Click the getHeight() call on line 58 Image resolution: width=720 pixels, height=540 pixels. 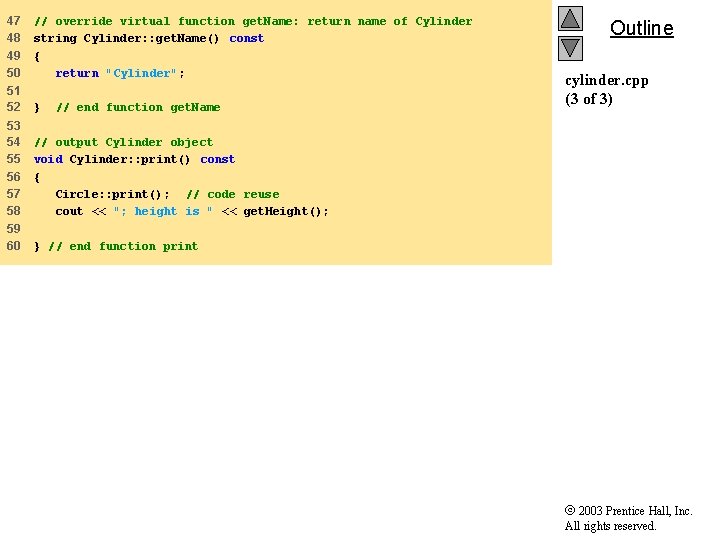click(x=286, y=212)
